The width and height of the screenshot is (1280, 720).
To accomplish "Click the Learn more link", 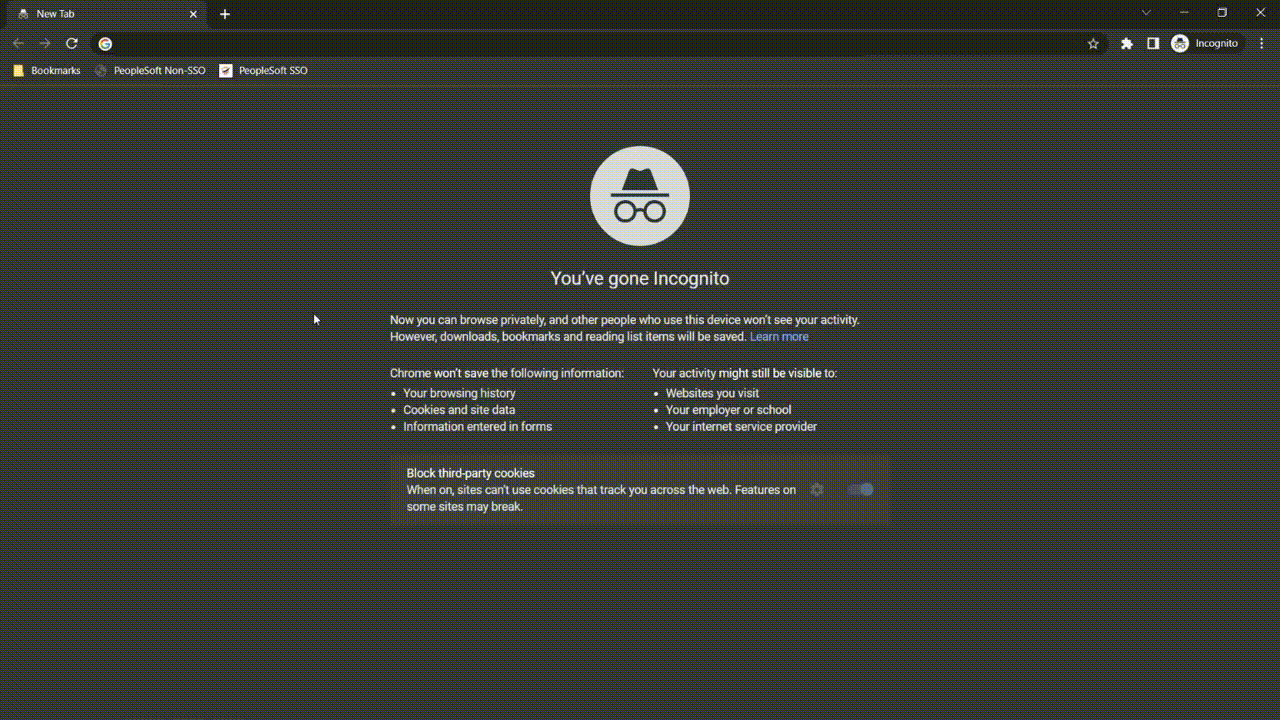I will 779,336.
